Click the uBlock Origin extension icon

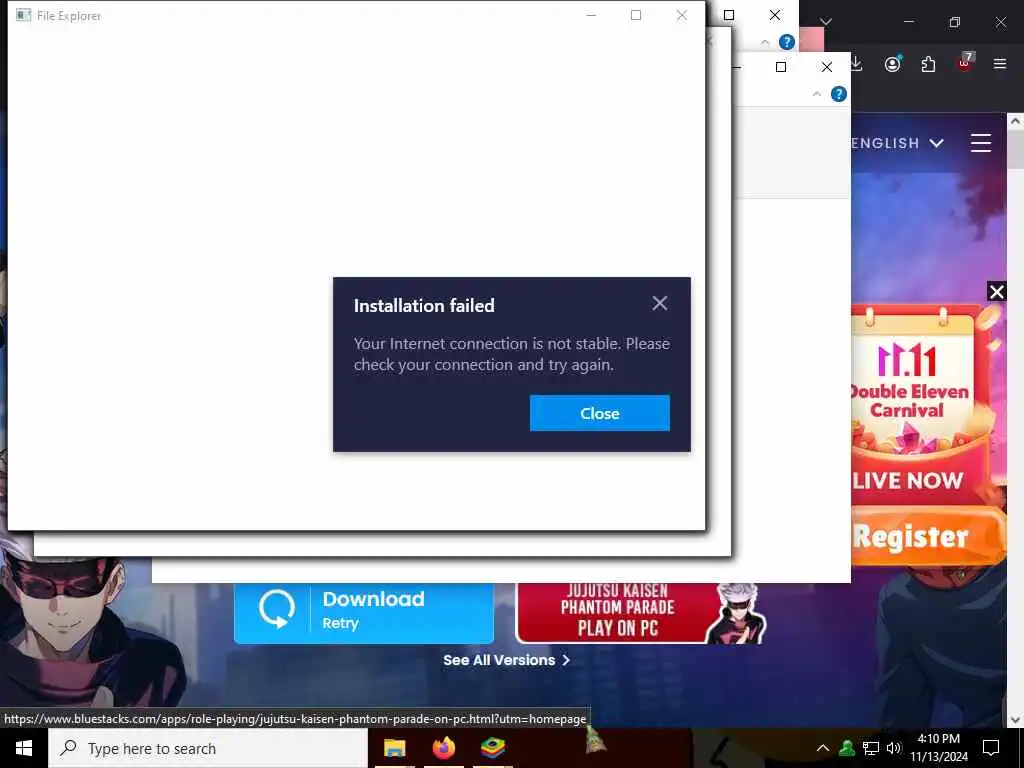click(965, 63)
